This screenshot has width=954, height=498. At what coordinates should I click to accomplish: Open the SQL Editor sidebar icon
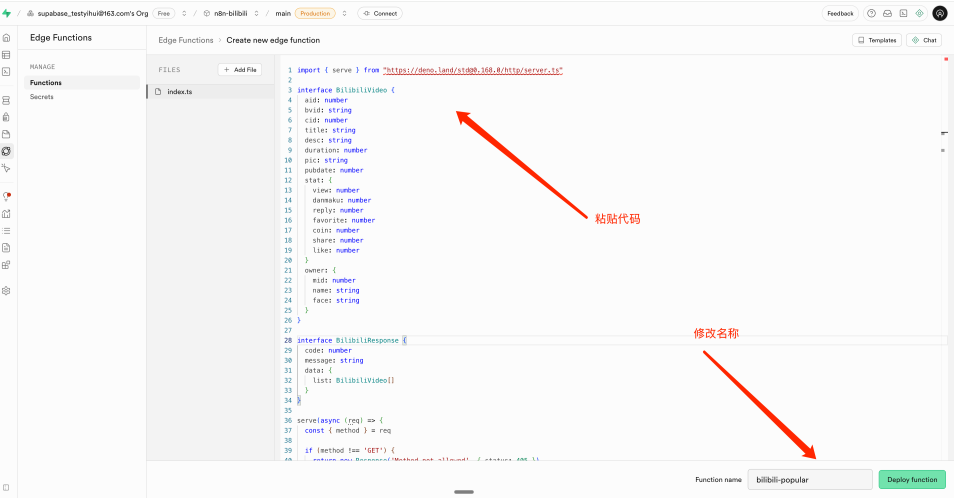pyautogui.click(x=6, y=71)
